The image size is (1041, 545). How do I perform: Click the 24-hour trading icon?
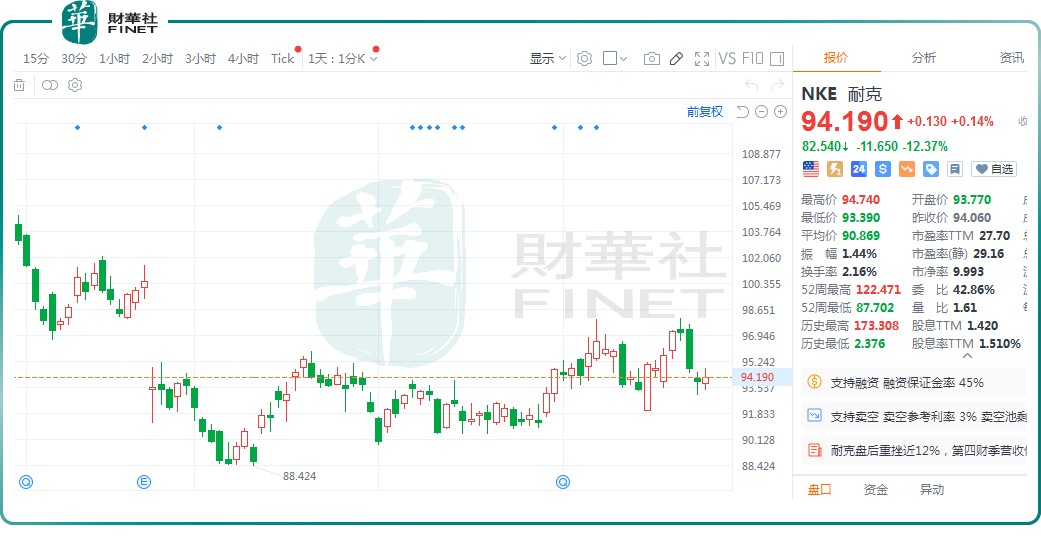click(x=858, y=169)
